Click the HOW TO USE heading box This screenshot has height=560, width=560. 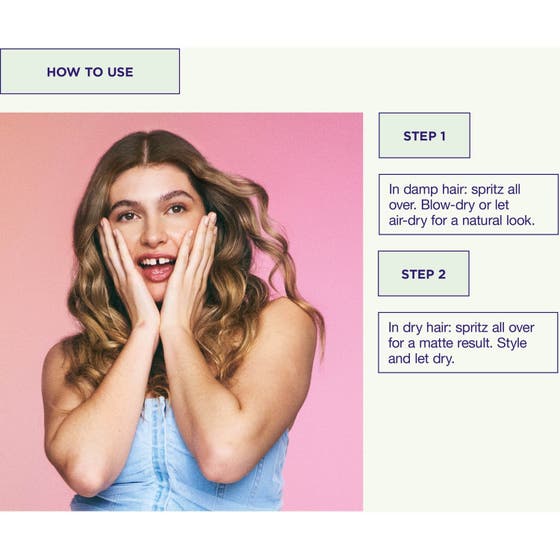pyautogui.click(x=90, y=71)
